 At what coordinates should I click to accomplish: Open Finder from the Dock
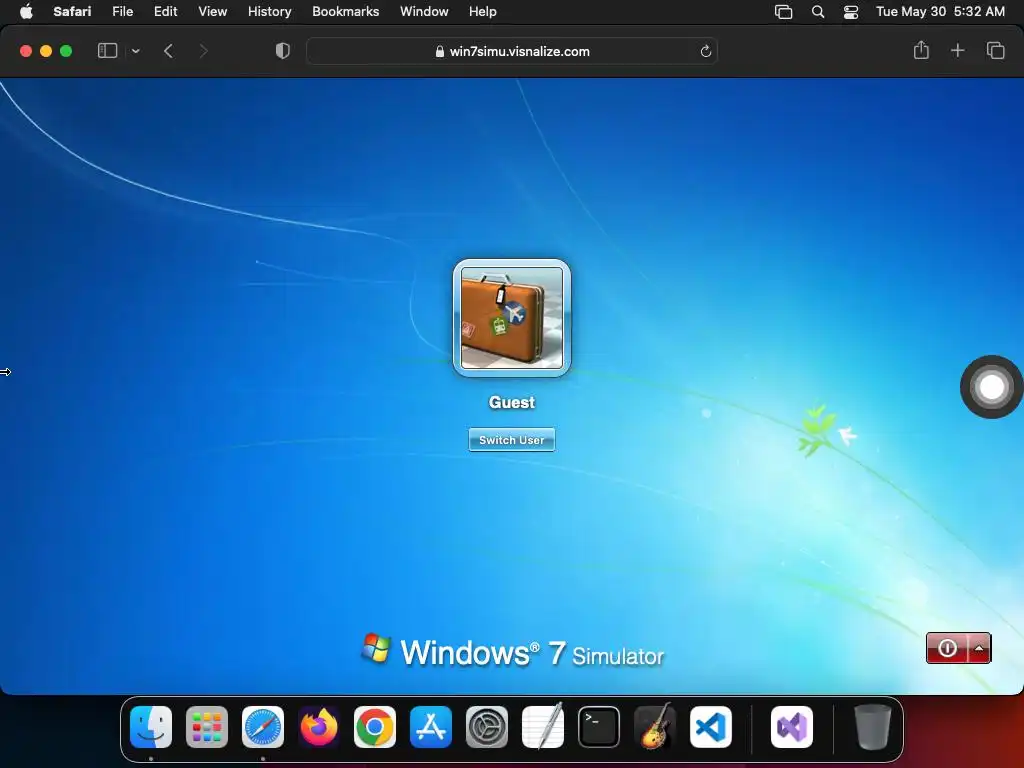coord(151,727)
